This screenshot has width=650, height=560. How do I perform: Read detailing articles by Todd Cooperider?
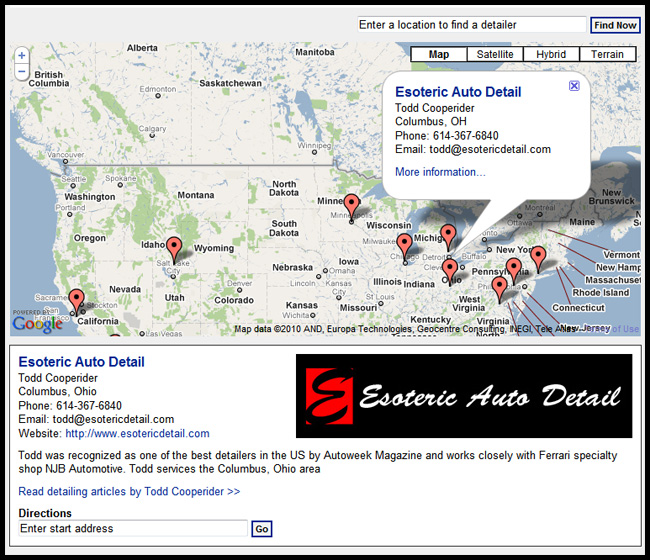[129, 492]
